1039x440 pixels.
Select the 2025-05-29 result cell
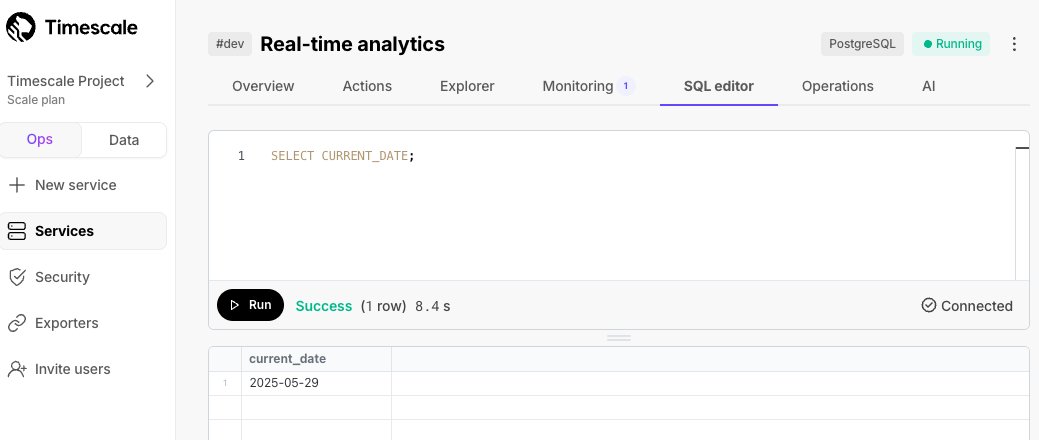[317, 383]
